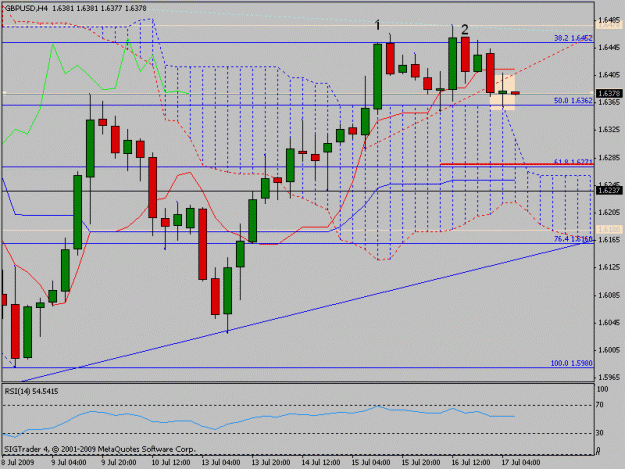Click the SIGTrader 4 MetaQuotes copyright text
The image size is (625, 469).
[100, 449]
